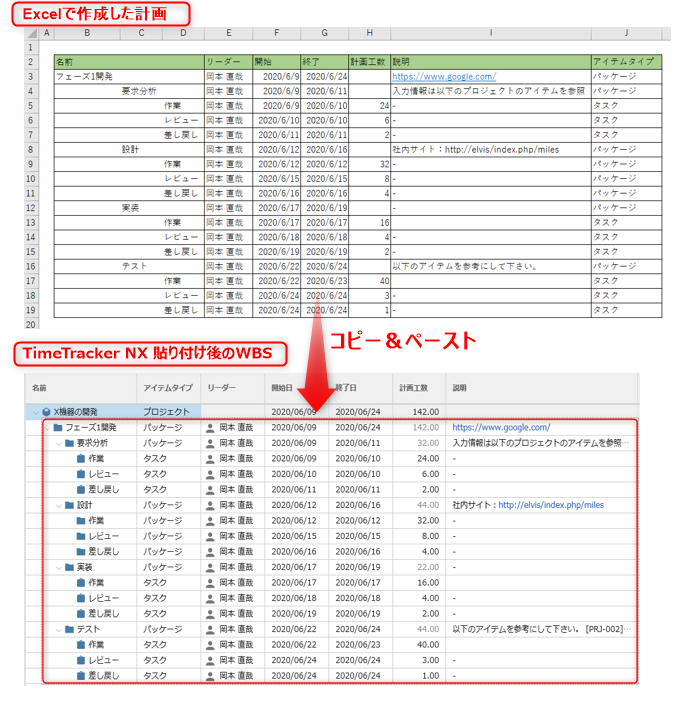The image size is (688, 701).
Task: Click the プロジェクト item type cell
Action: pyautogui.click(x=168, y=412)
